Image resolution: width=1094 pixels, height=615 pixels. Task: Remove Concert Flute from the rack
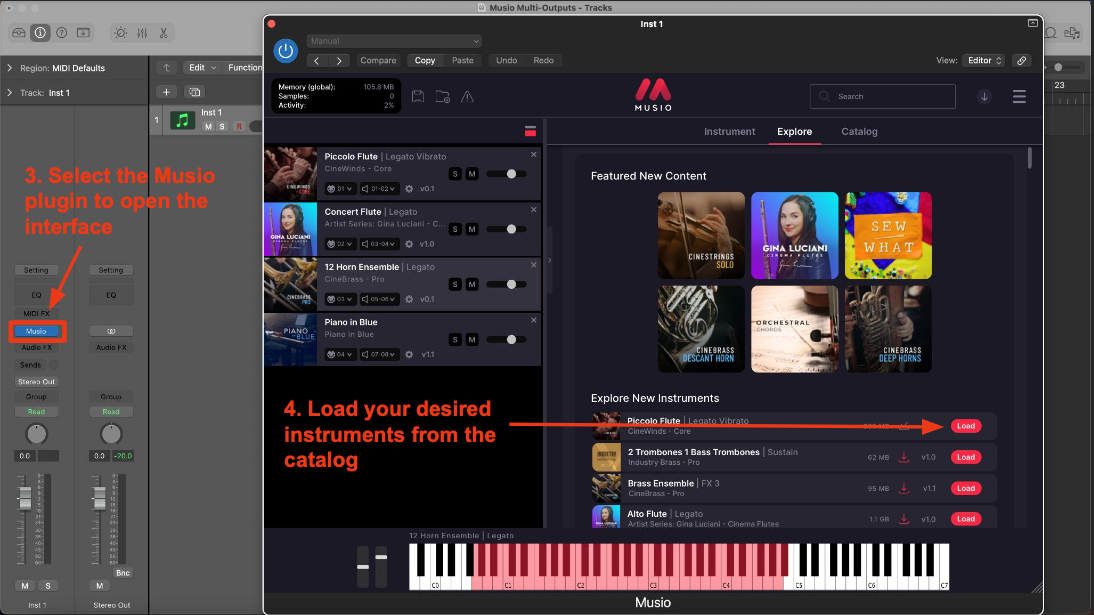pos(534,209)
